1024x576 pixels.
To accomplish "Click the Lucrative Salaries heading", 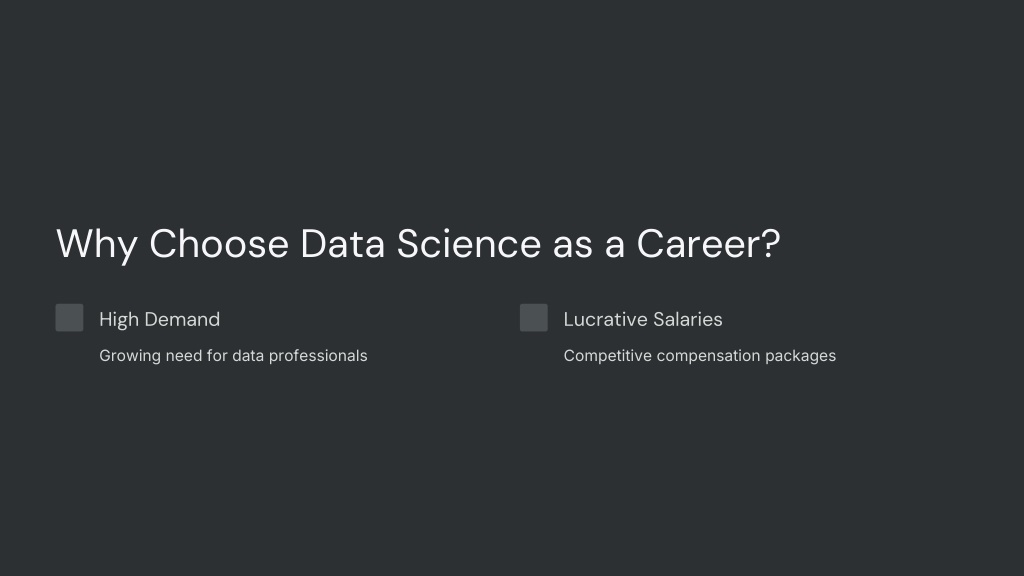I will [x=643, y=319].
